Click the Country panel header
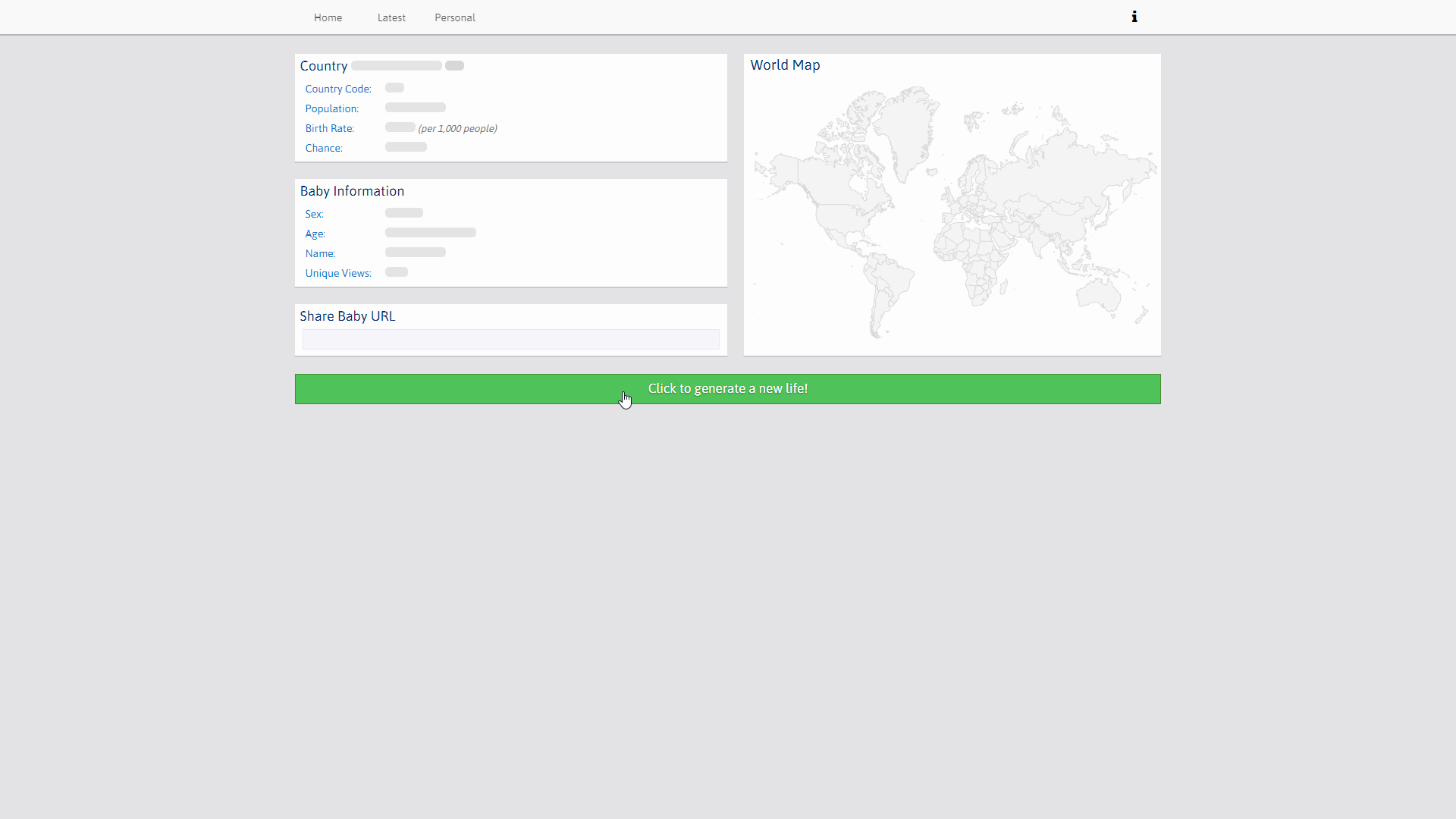 [324, 66]
